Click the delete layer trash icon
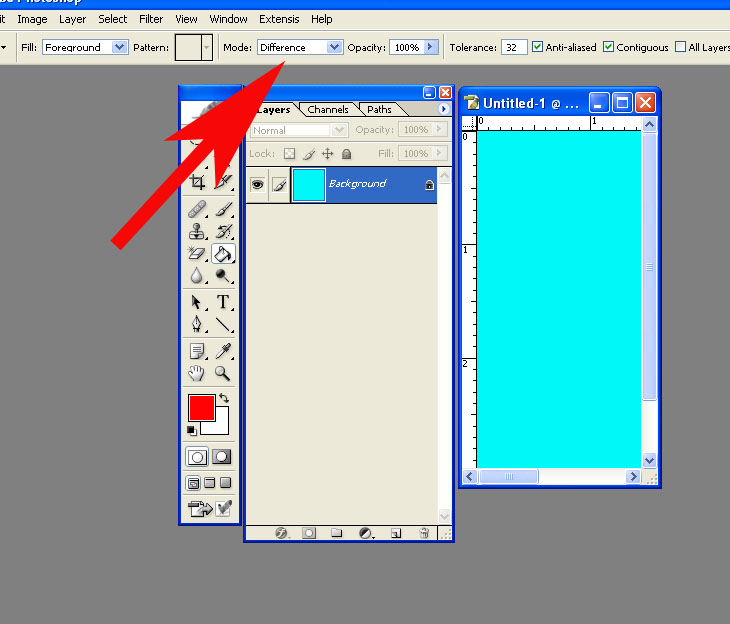 click(424, 533)
